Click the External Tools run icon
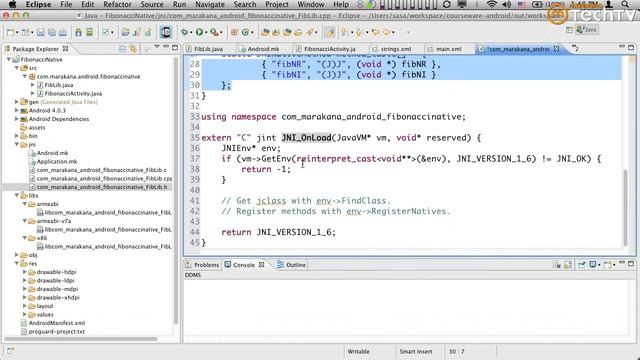The height and width of the screenshot is (360, 640). click(214, 32)
